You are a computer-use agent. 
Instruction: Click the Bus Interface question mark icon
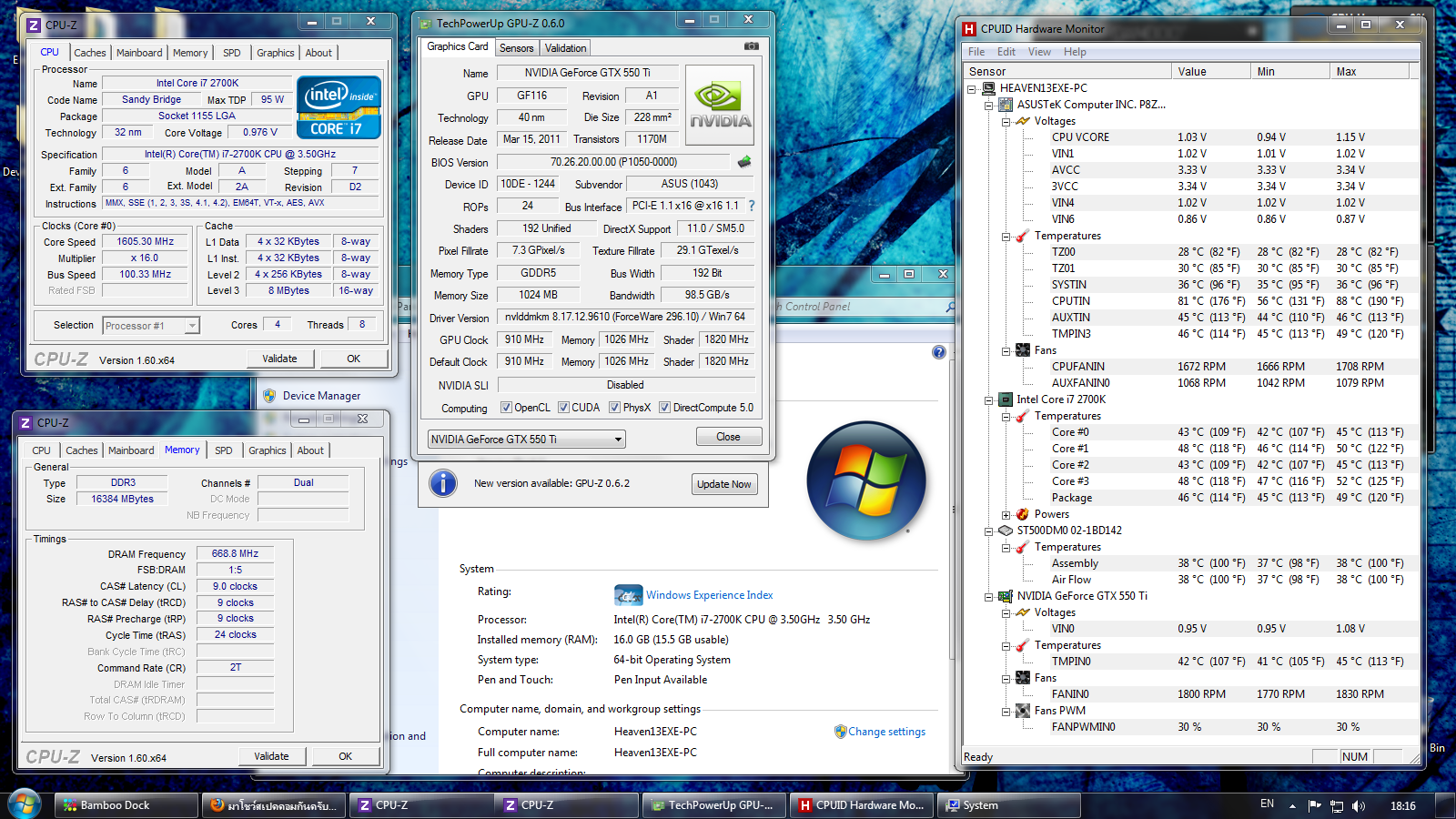[752, 206]
